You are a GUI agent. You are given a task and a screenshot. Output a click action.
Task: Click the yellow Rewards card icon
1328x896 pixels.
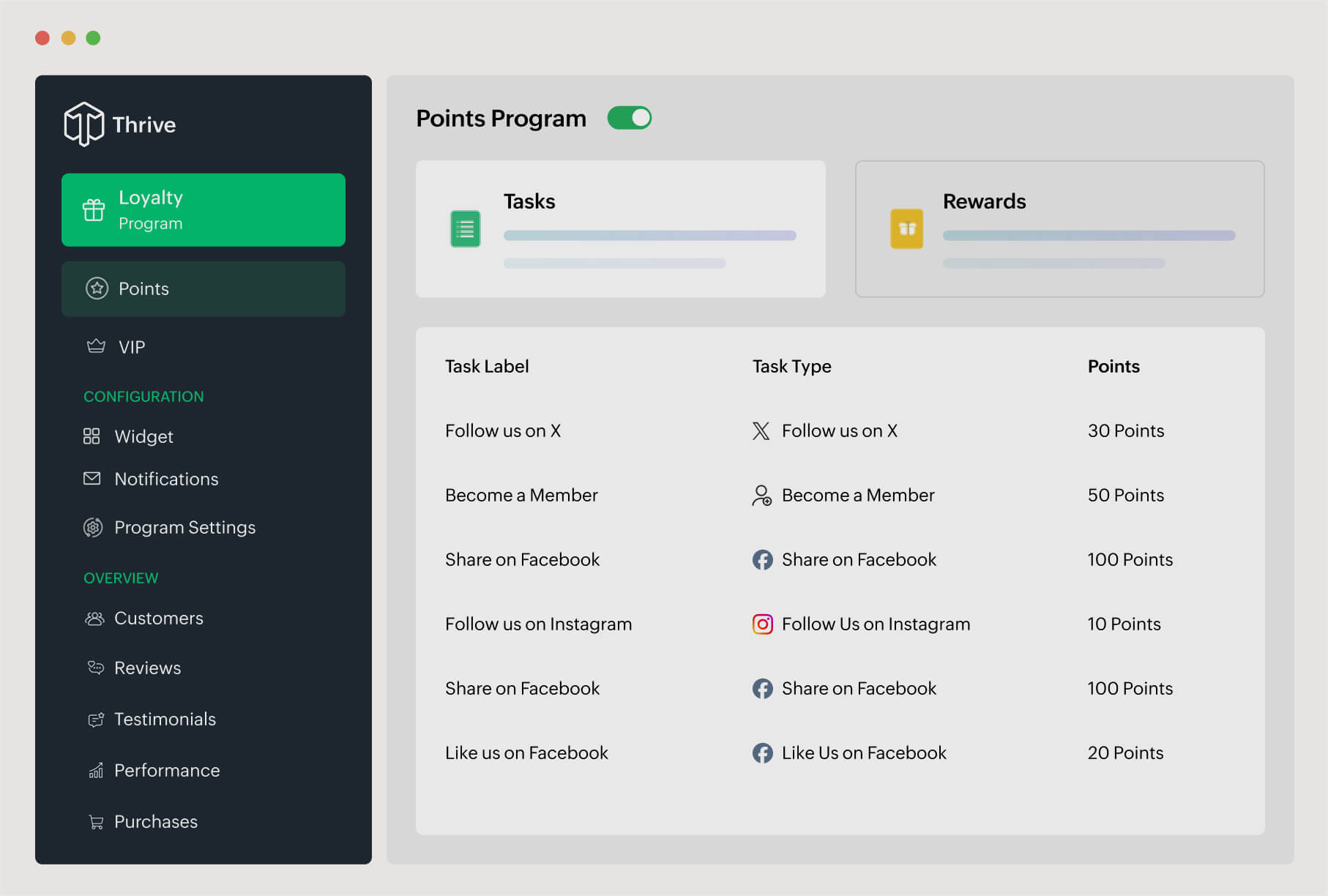coord(906,228)
